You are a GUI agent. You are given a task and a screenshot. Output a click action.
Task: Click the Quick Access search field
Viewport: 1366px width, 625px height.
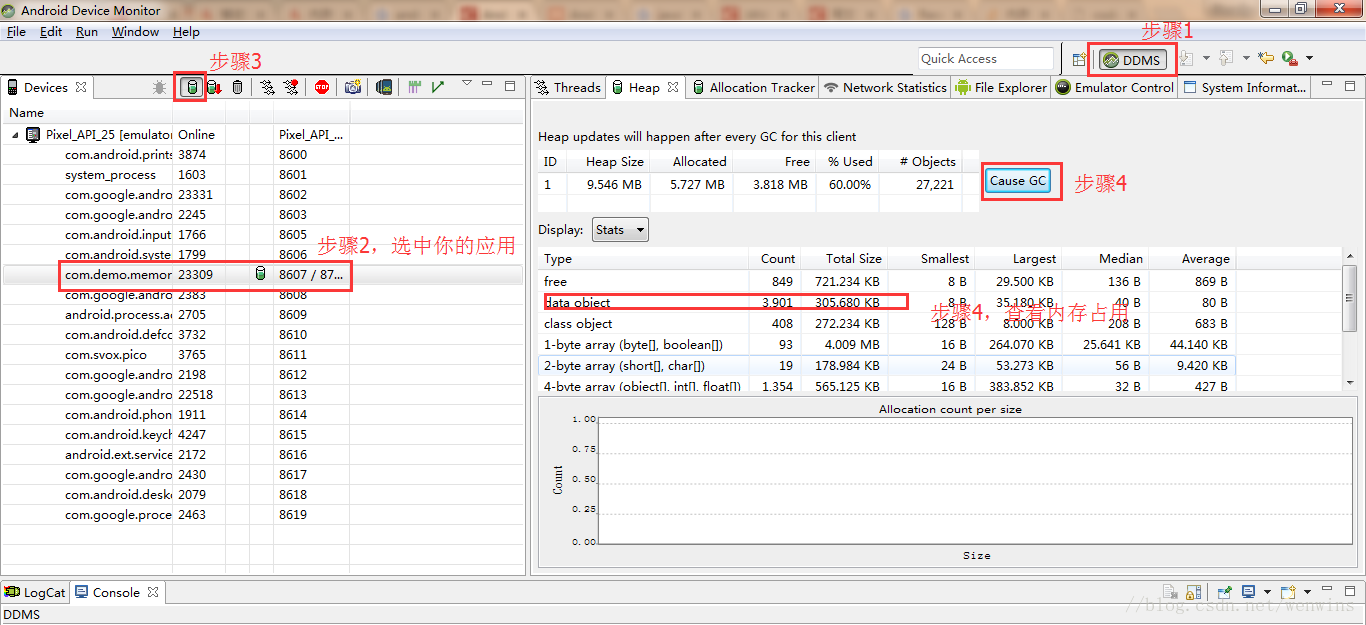[986, 59]
